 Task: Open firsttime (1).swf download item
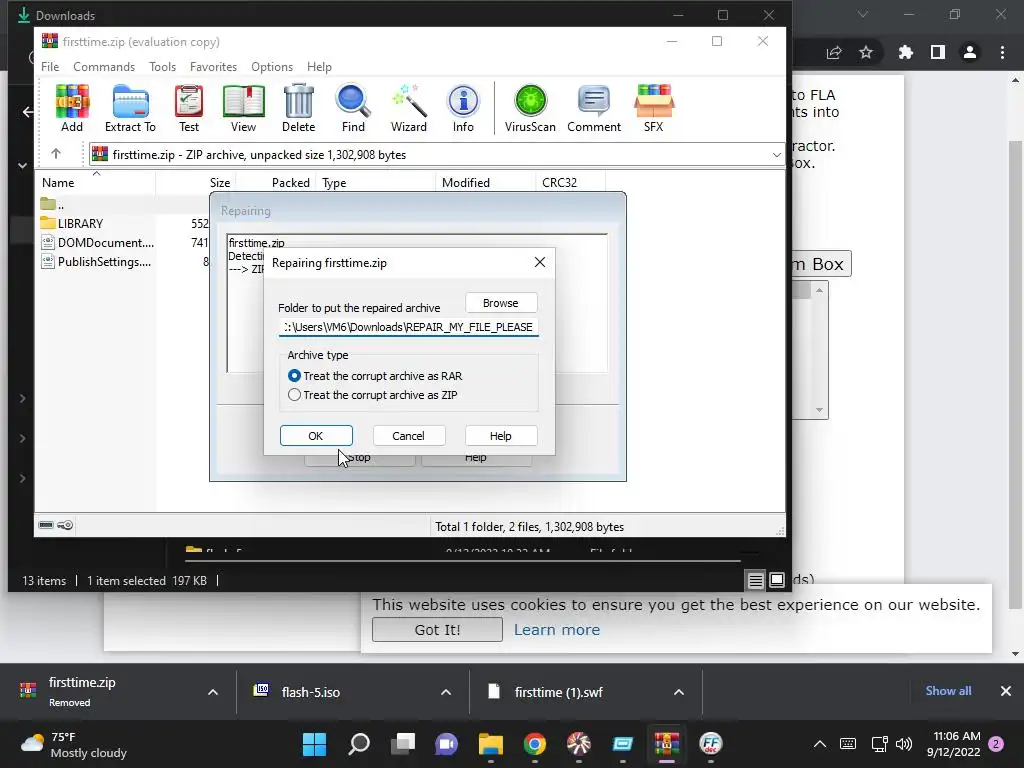[559, 692]
